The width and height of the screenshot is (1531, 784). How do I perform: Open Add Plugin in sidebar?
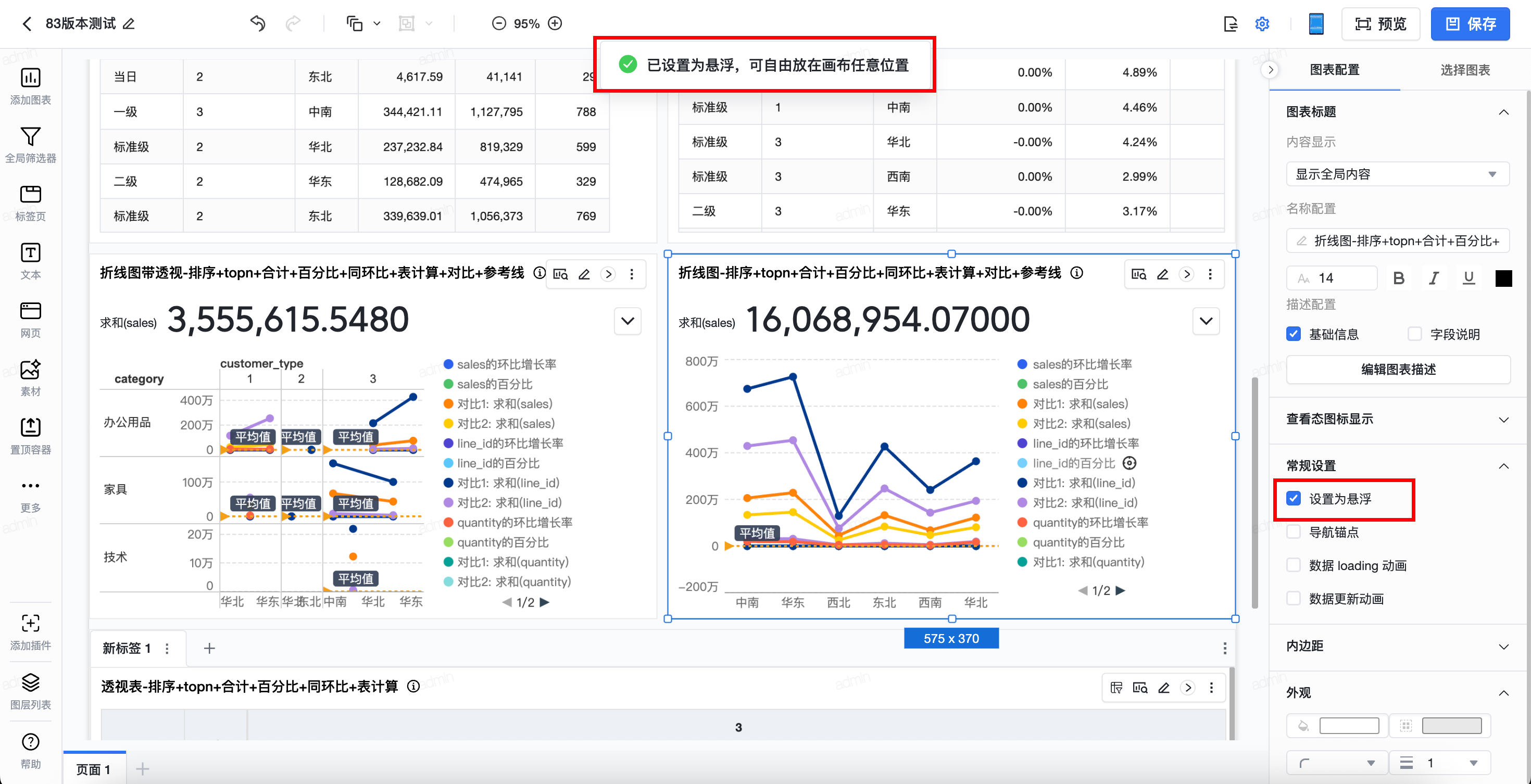coord(30,631)
